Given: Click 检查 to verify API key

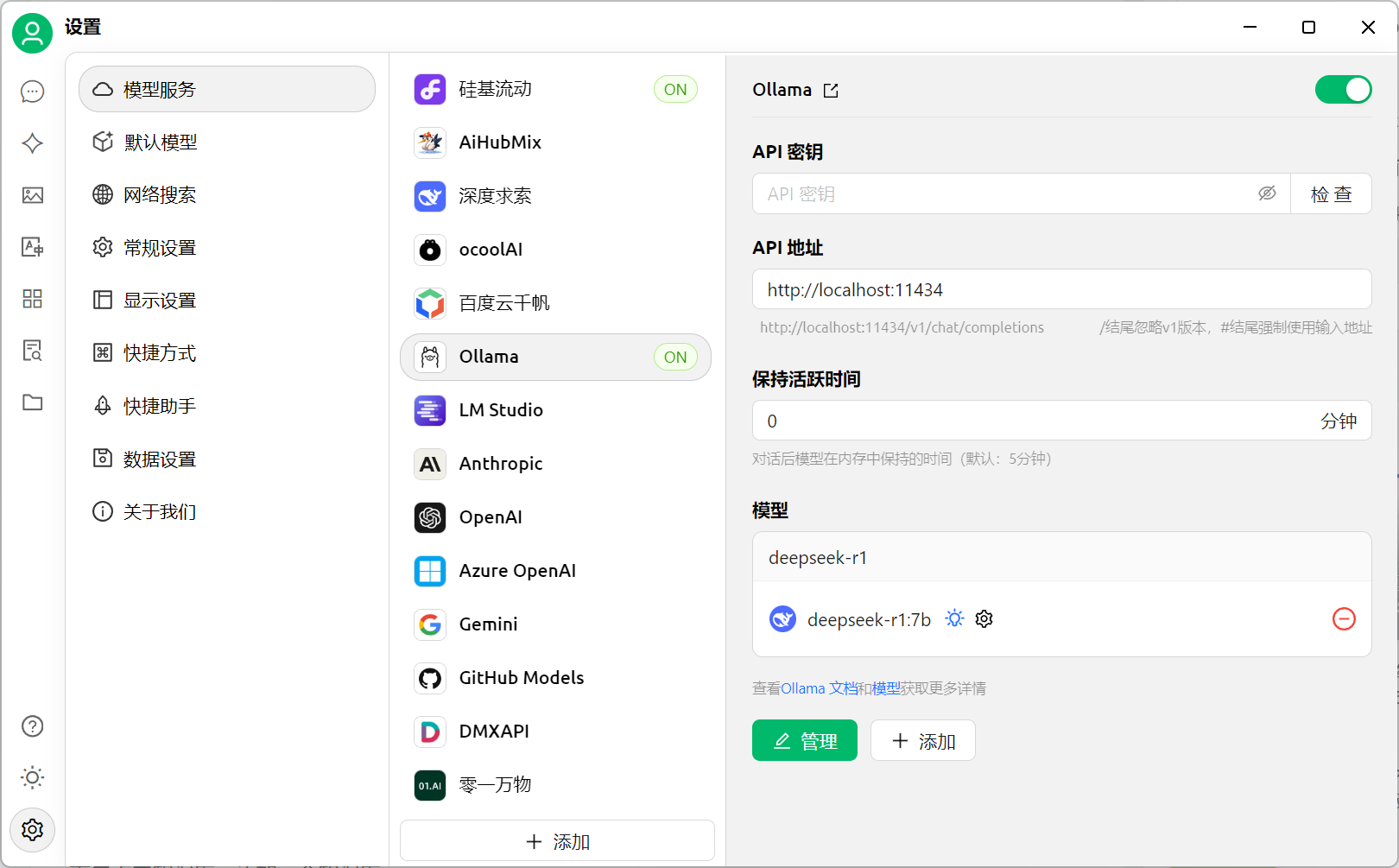Looking at the screenshot, I should coord(1331,193).
